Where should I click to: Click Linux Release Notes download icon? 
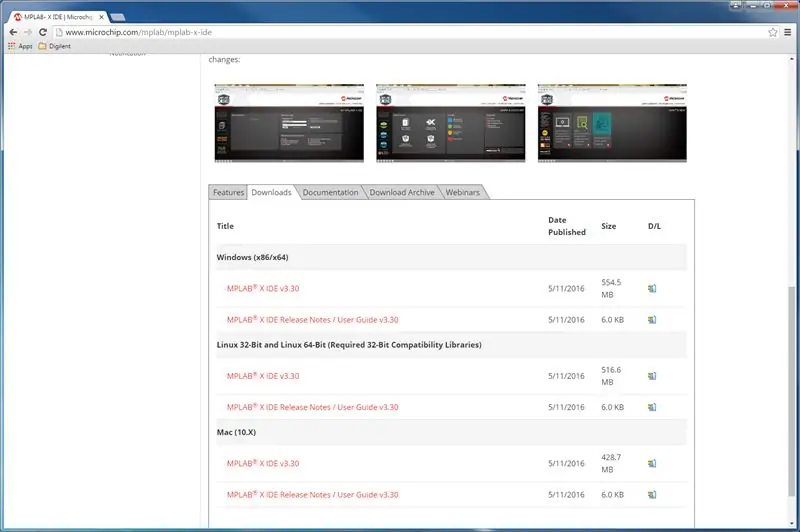click(x=652, y=407)
